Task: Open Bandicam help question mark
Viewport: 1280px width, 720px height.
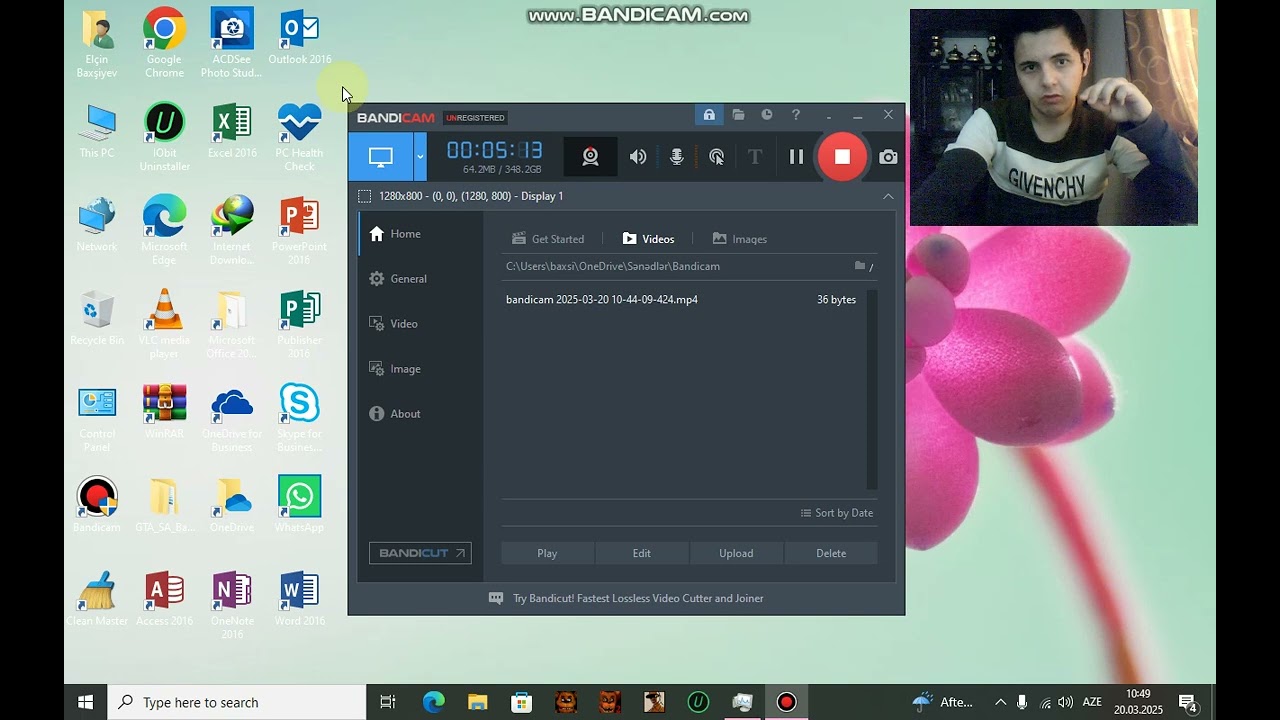Action: [796, 115]
